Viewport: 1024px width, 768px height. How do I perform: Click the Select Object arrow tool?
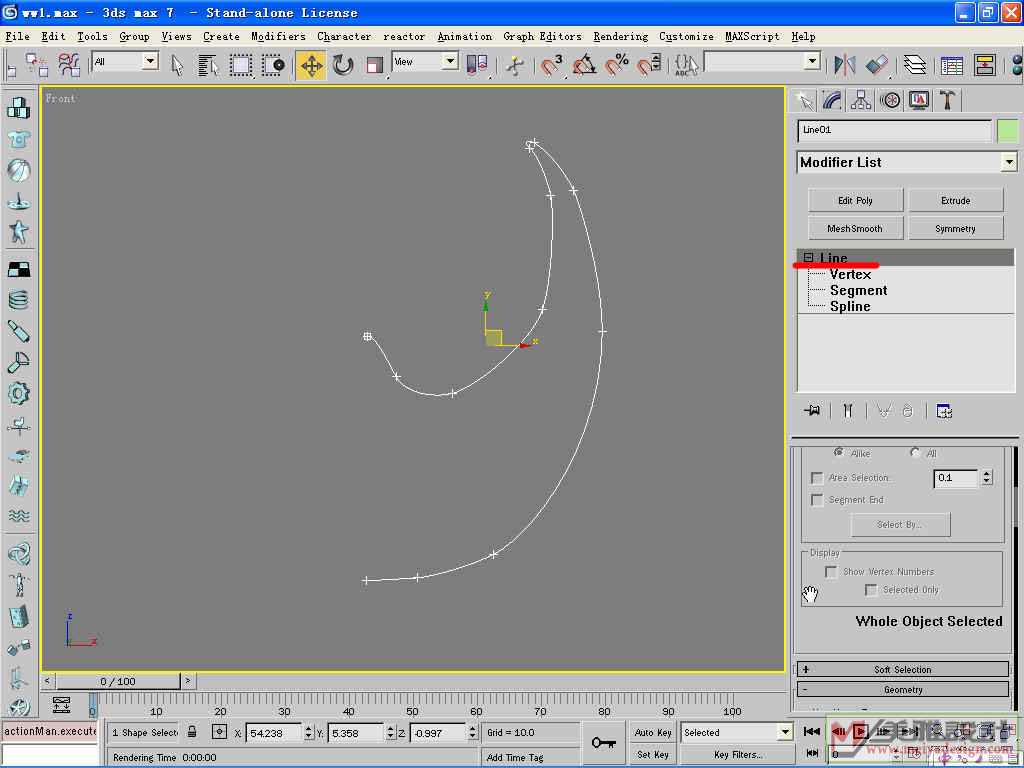177,65
